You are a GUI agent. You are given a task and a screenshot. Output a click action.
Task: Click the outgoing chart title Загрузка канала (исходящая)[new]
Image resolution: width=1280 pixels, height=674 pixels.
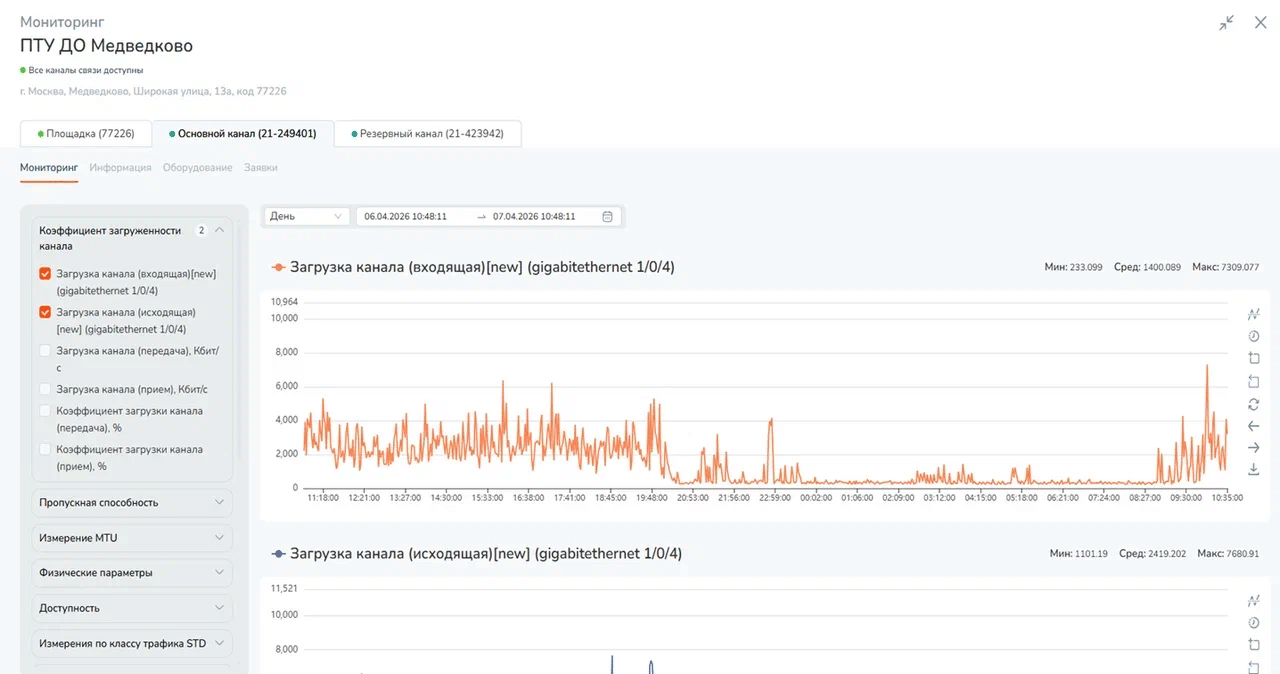[486, 553]
